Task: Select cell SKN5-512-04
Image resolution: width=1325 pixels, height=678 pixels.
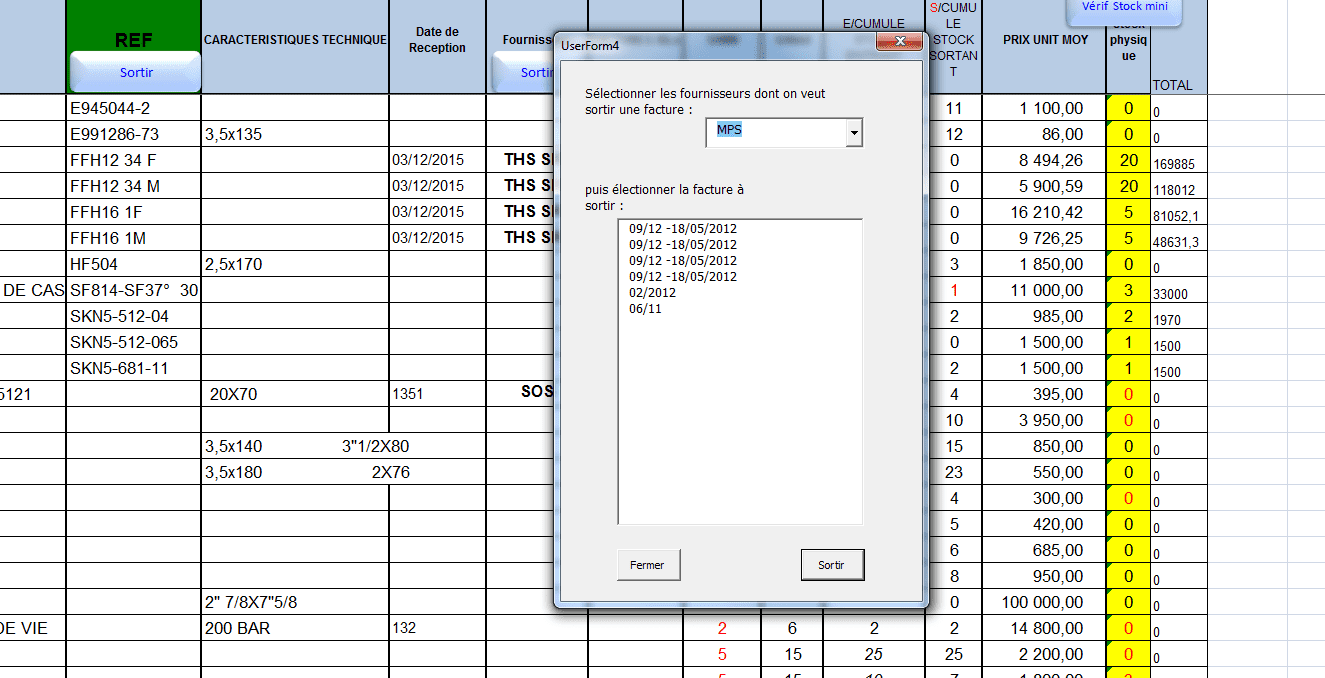Action: (134, 316)
